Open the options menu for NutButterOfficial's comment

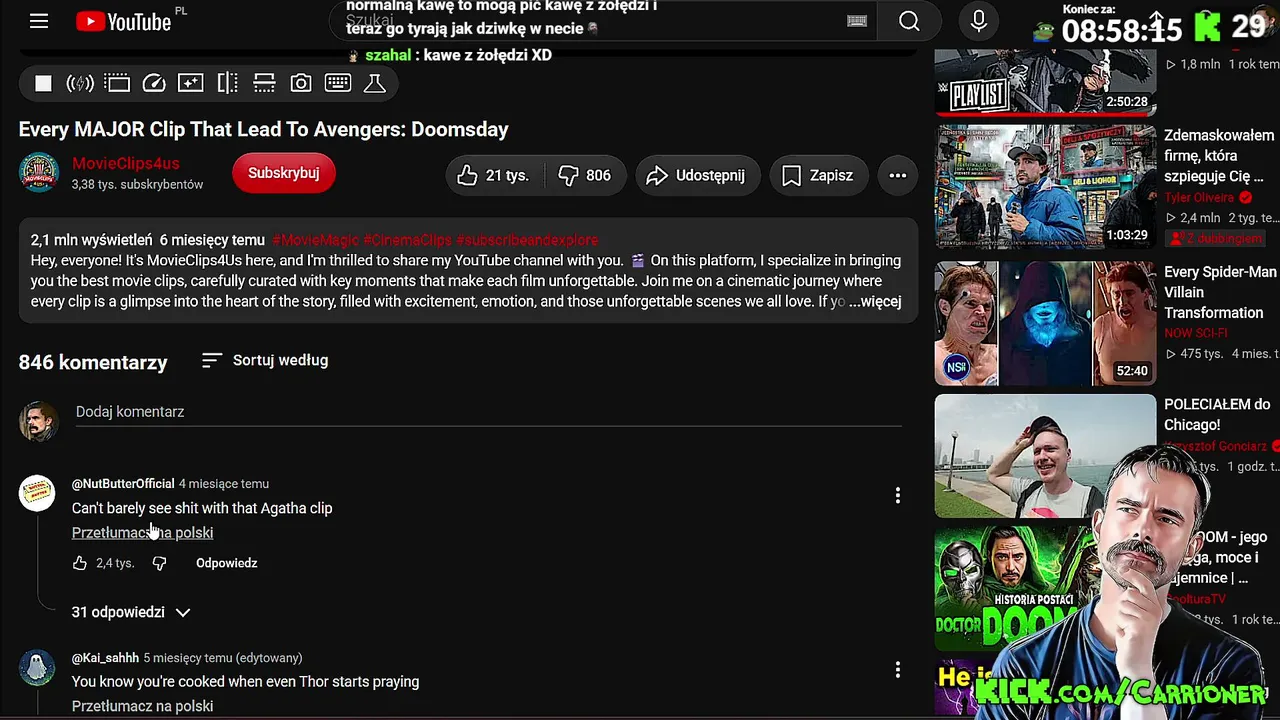(x=898, y=495)
